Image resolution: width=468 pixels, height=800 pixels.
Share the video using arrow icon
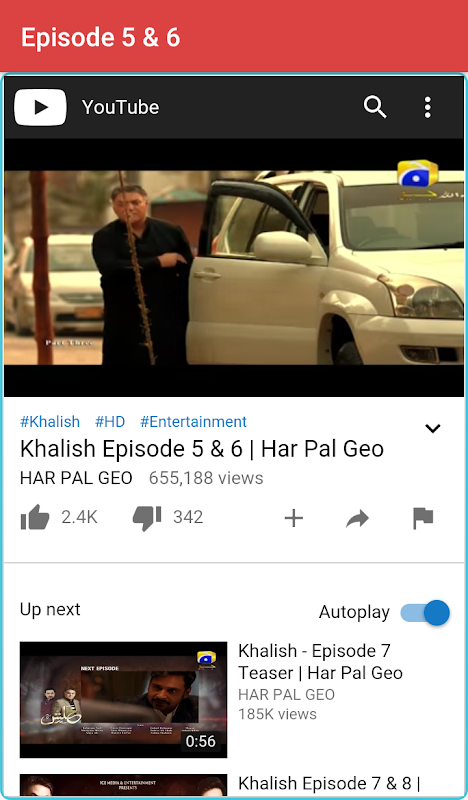357,519
